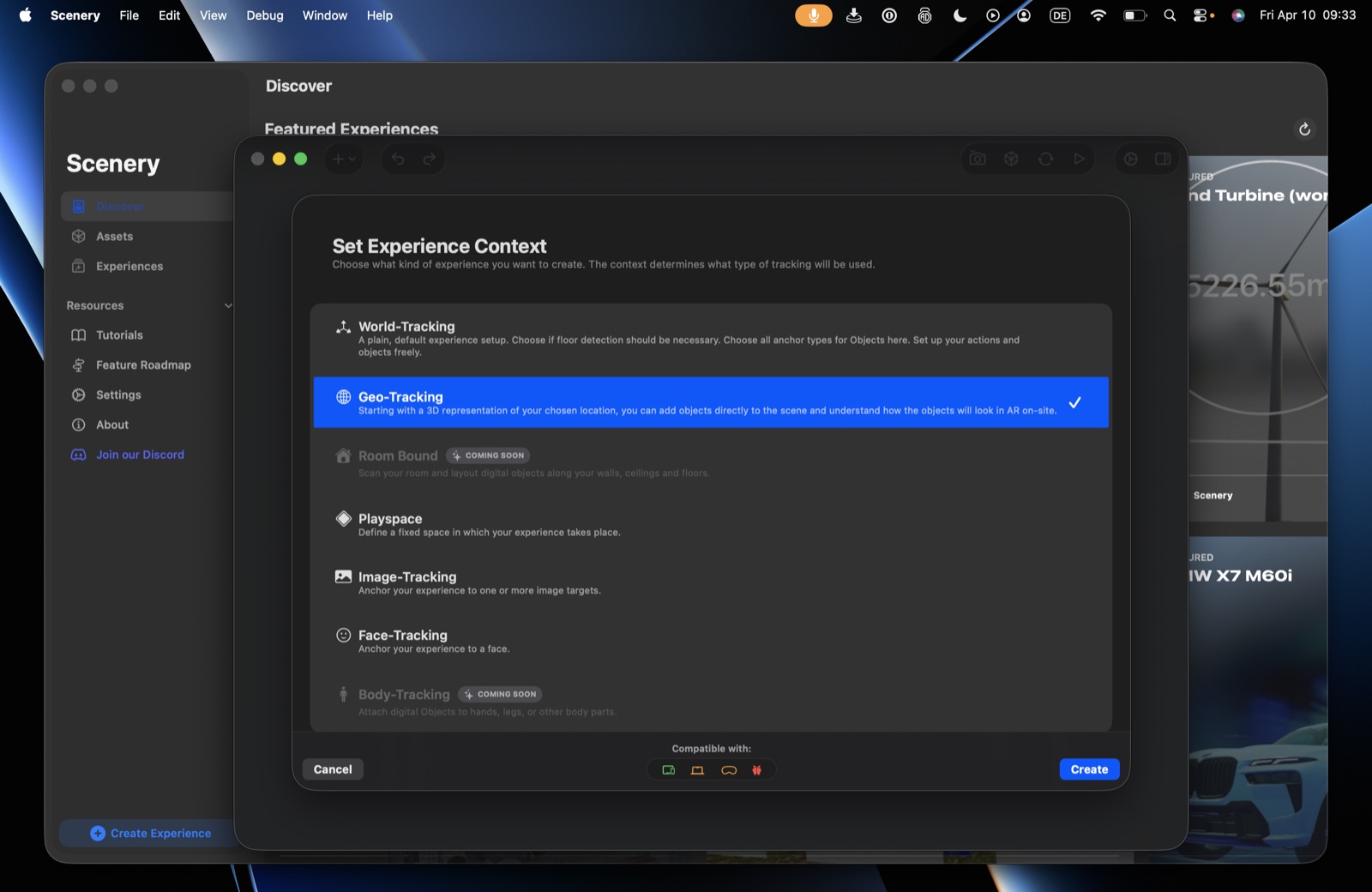Image resolution: width=1372 pixels, height=892 pixels.
Task: Click the camera snapshot icon in toolbar
Action: [978, 159]
